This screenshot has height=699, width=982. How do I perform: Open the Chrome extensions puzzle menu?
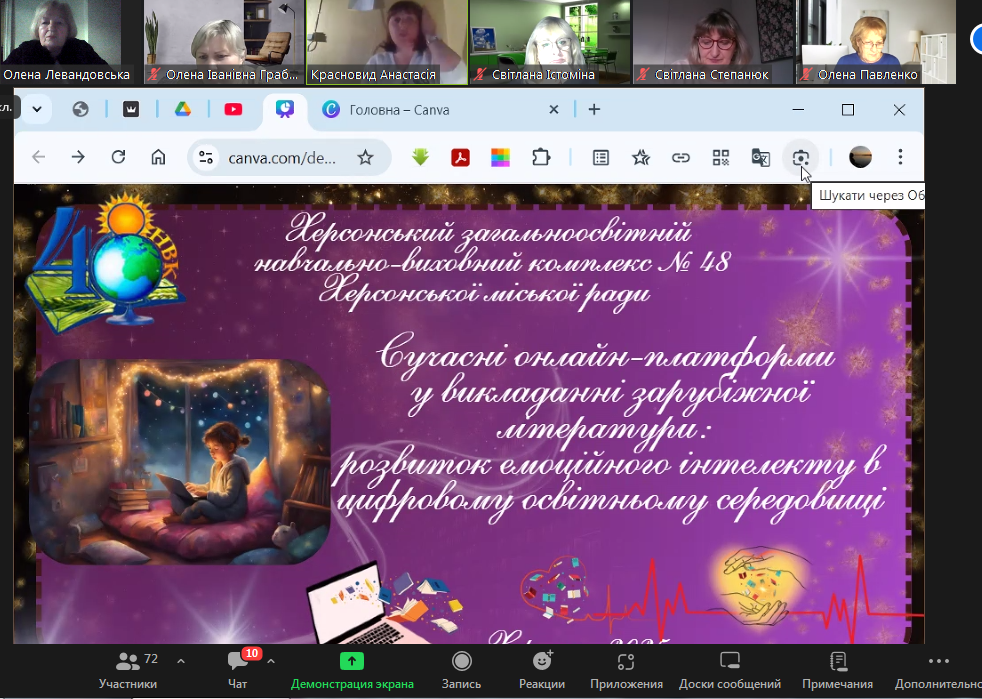click(541, 157)
